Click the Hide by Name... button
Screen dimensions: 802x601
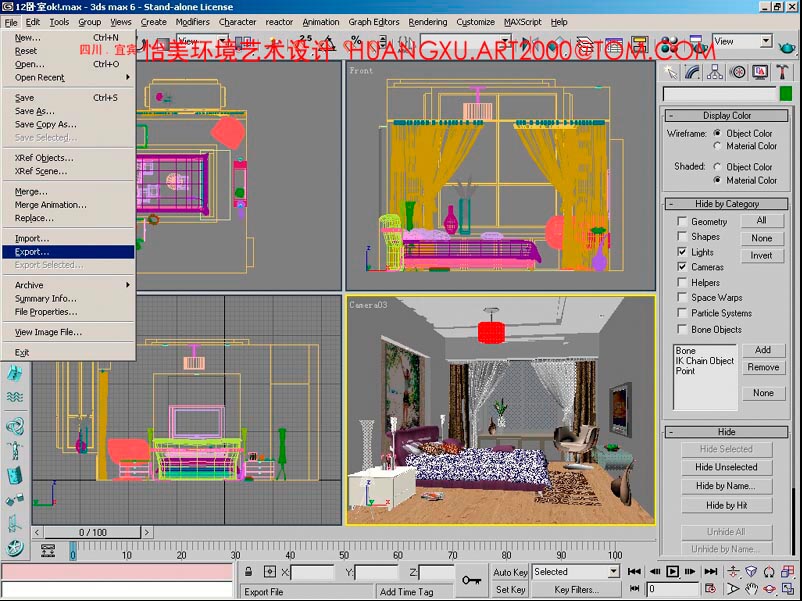pyautogui.click(x=726, y=486)
